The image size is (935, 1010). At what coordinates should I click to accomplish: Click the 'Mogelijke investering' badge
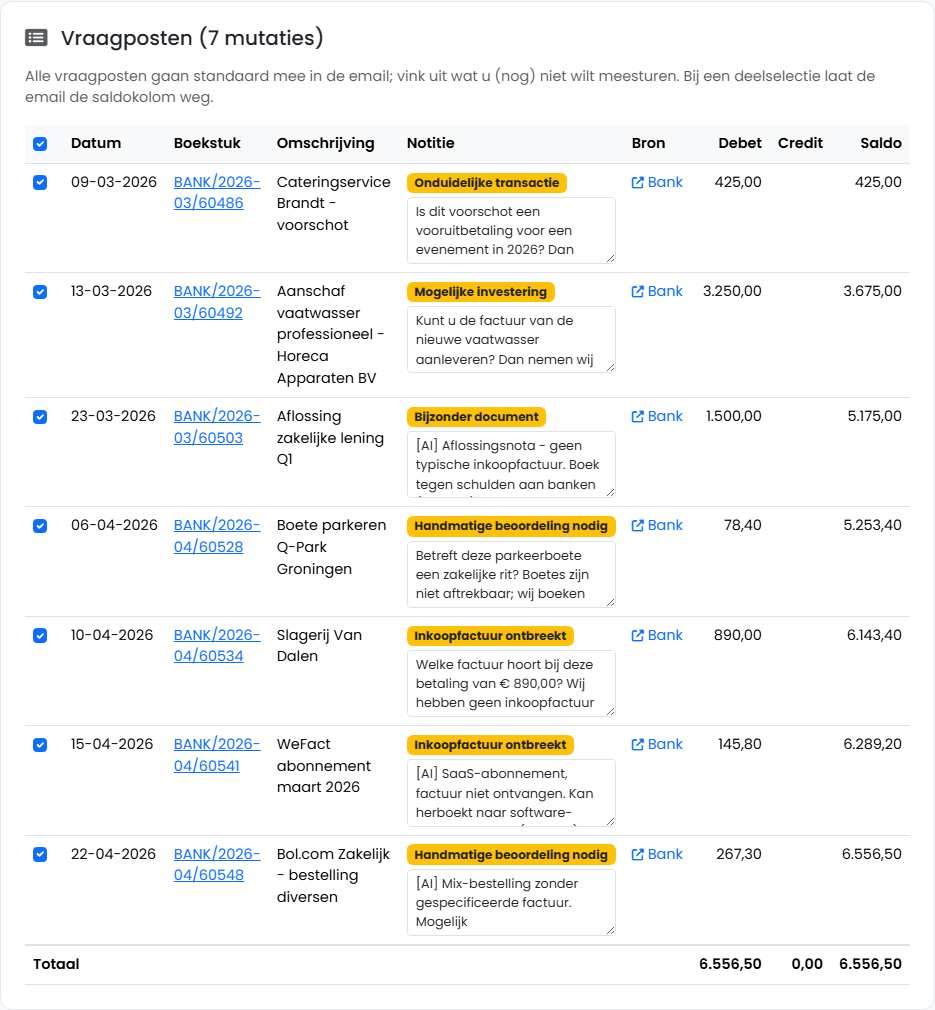(x=480, y=292)
